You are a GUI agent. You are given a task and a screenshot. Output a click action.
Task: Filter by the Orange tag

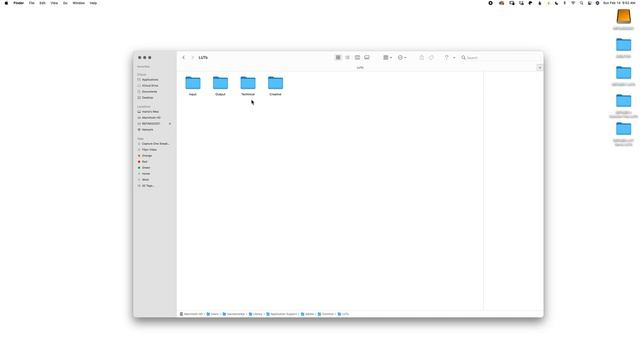[147, 156]
